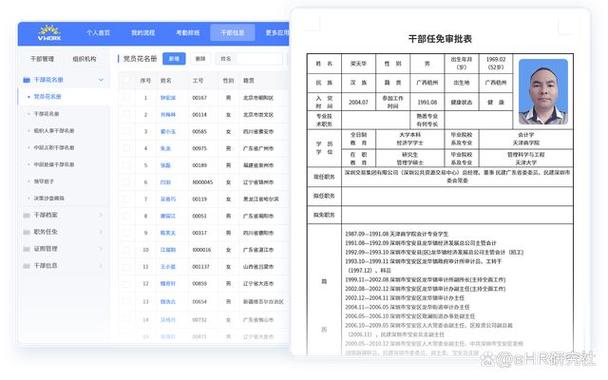
Task: Select 组织人事干部名册 in the sidebar tree
Action: click(x=54, y=131)
